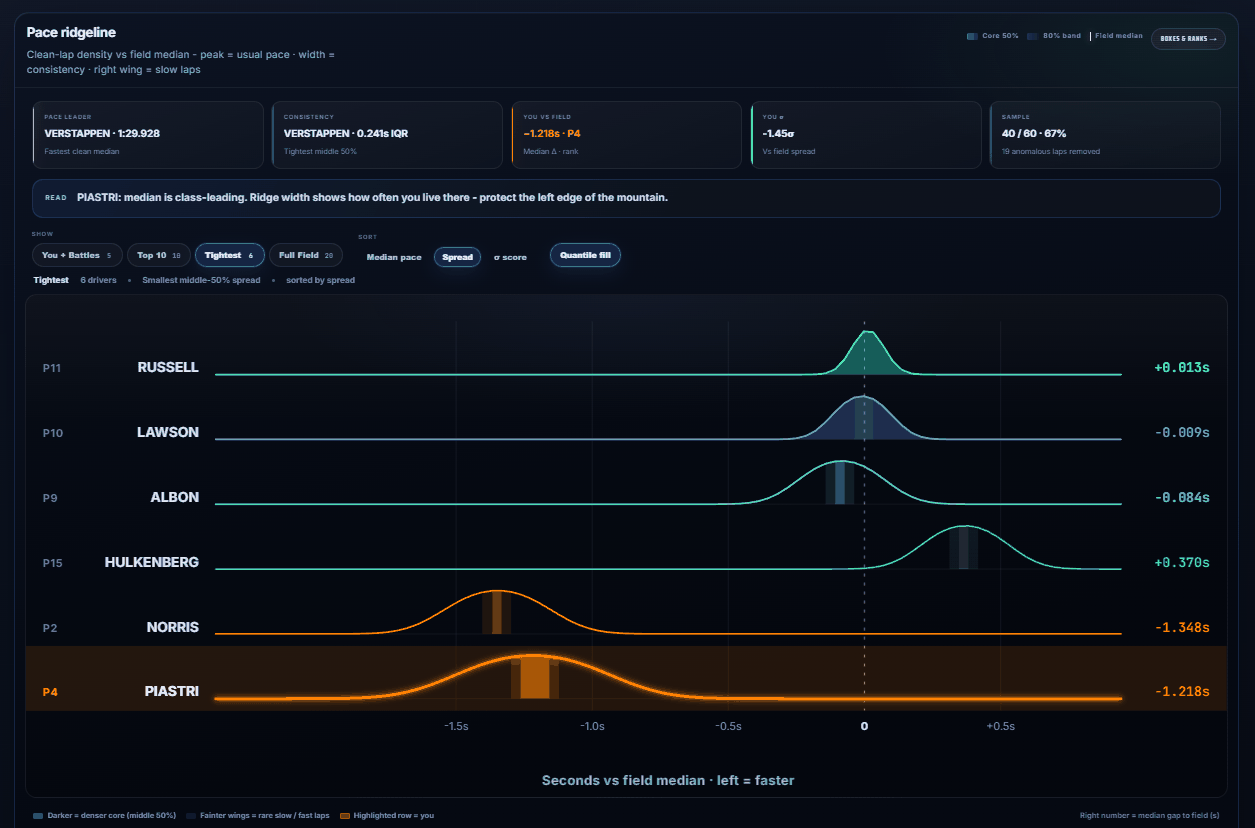Select the Tightest drivers filter
1255x828 pixels.
click(x=229, y=255)
